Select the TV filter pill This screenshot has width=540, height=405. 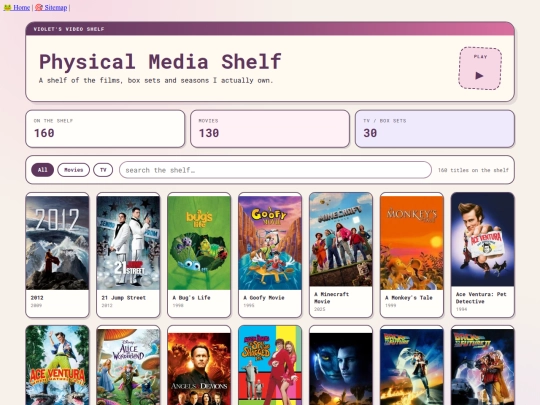tap(103, 170)
